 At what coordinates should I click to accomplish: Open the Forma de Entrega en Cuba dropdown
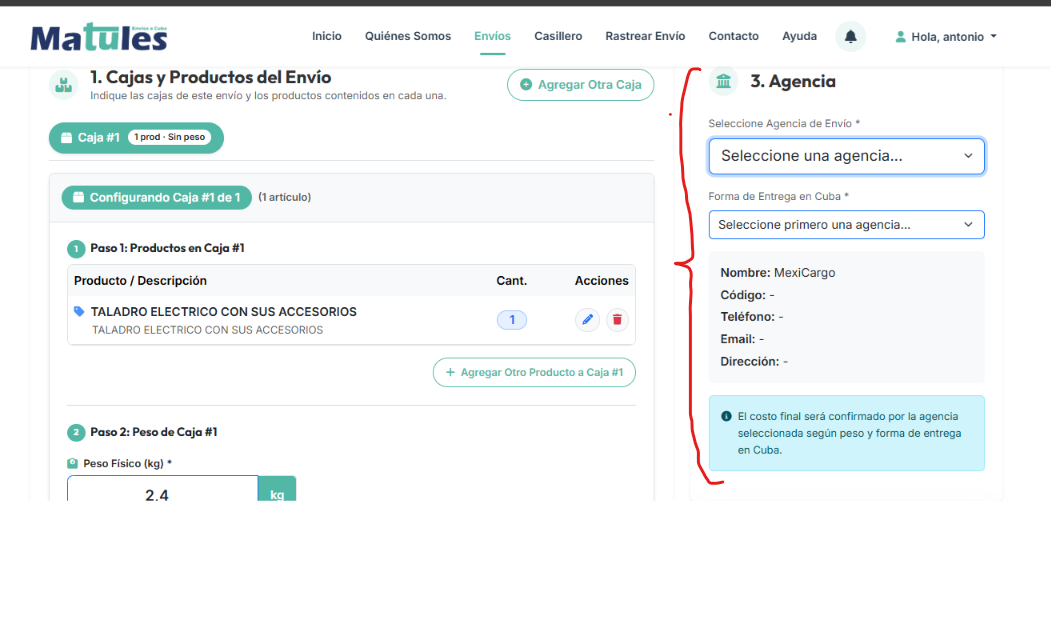pos(847,225)
